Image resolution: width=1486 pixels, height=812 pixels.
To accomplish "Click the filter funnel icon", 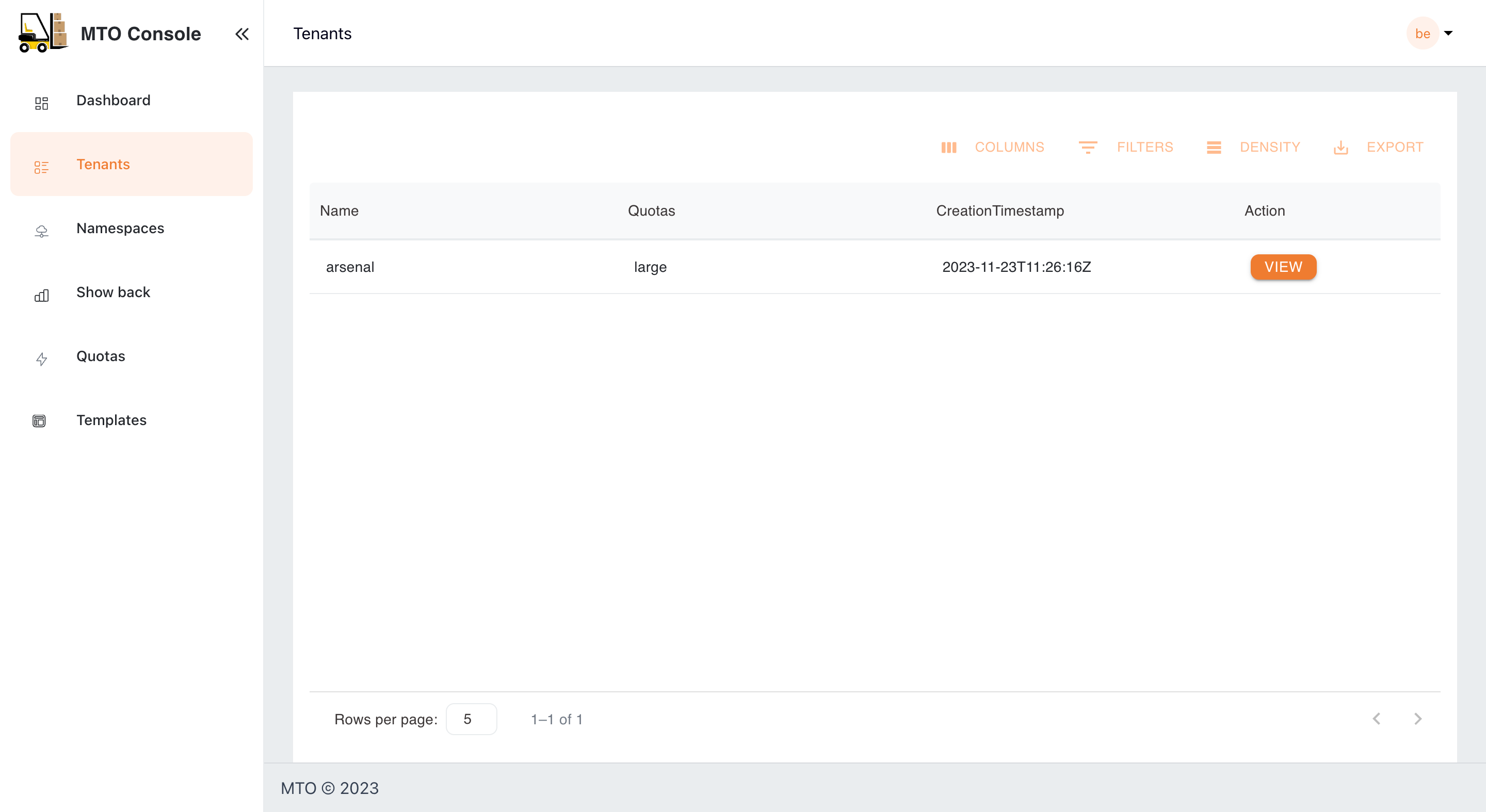I will [1088, 148].
